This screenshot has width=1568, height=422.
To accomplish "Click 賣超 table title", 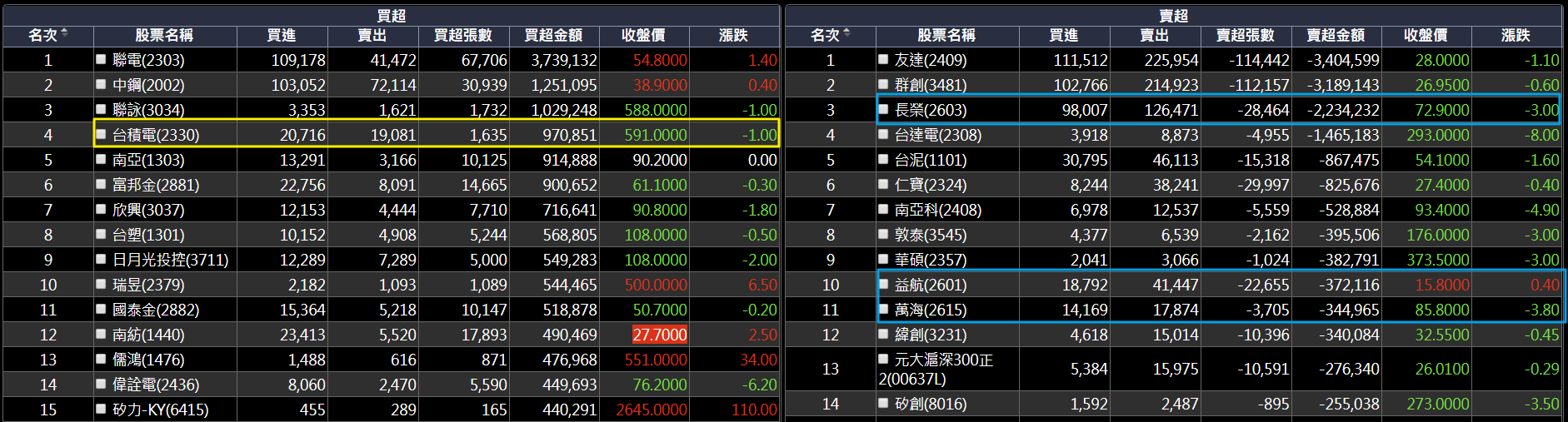I will (x=1174, y=15).
